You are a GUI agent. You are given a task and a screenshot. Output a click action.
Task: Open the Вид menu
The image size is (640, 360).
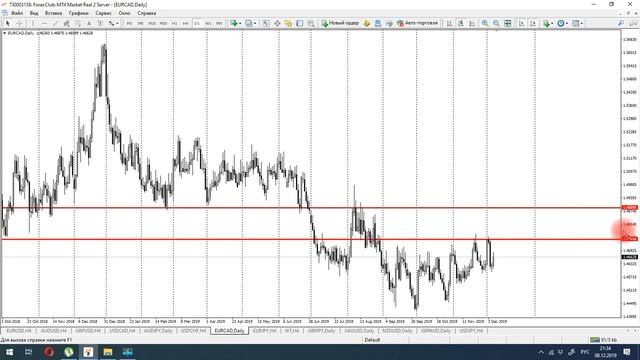tap(34, 13)
